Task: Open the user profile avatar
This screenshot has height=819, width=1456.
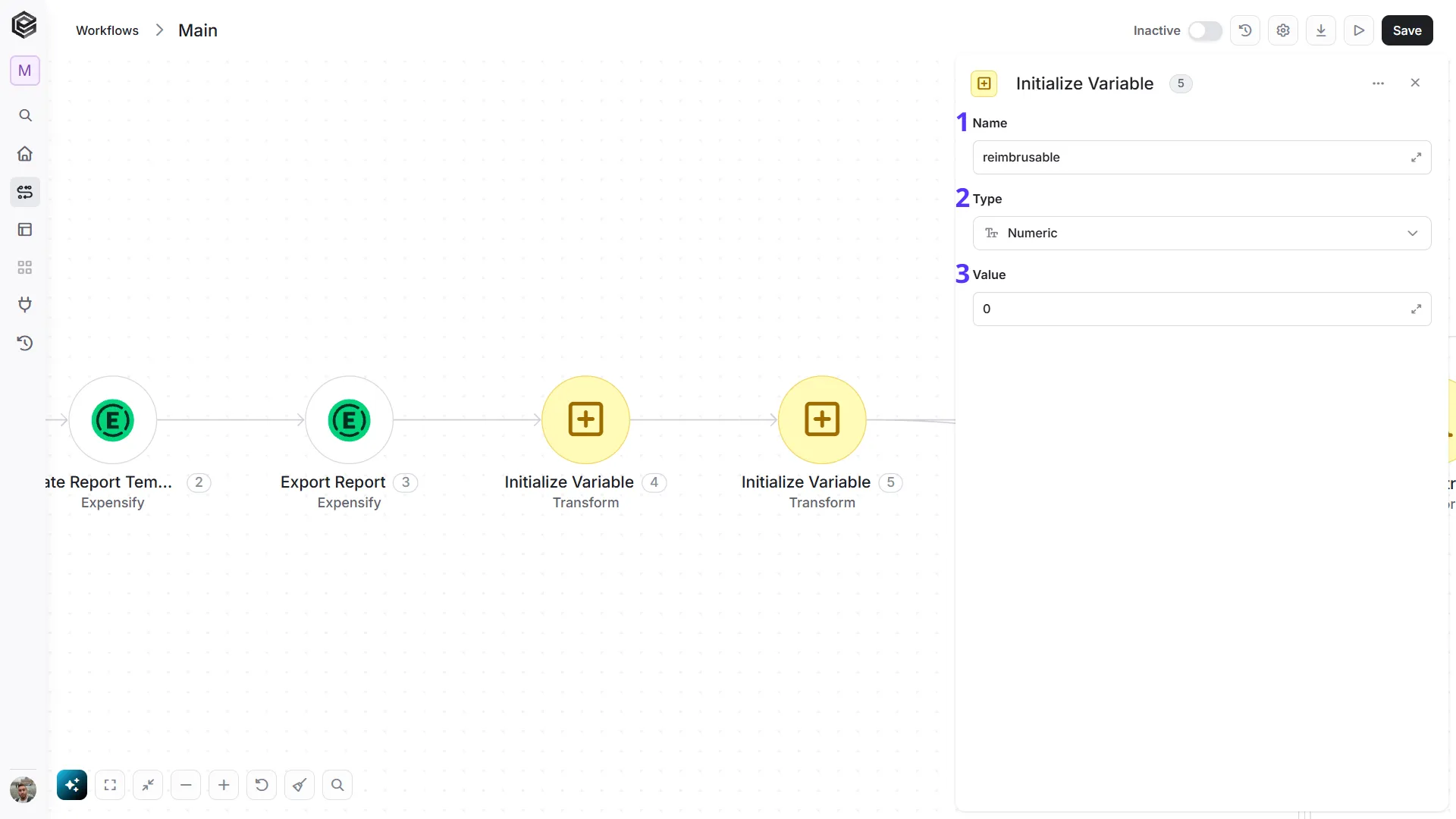Action: (x=24, y=789)
